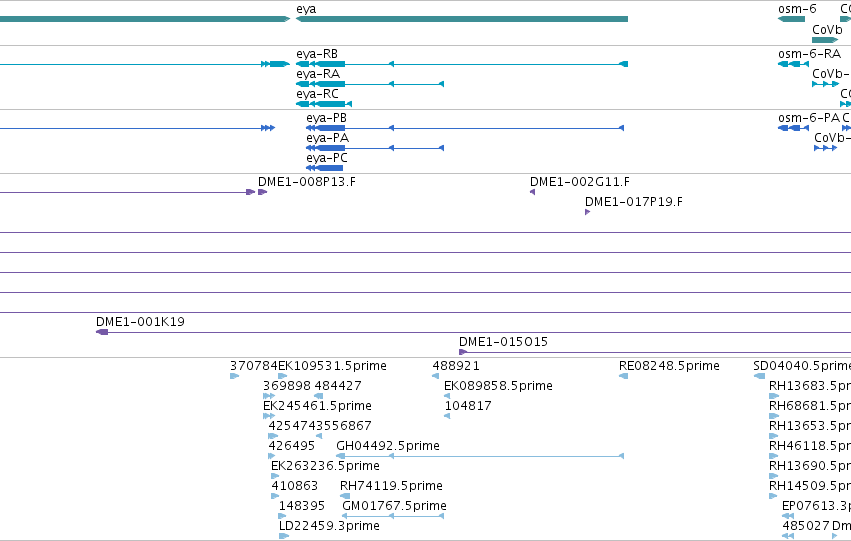The height and width of the screenshot is (541, 851).
Task: Select the 369898 EST label
Action: click(x=287, y=386)
